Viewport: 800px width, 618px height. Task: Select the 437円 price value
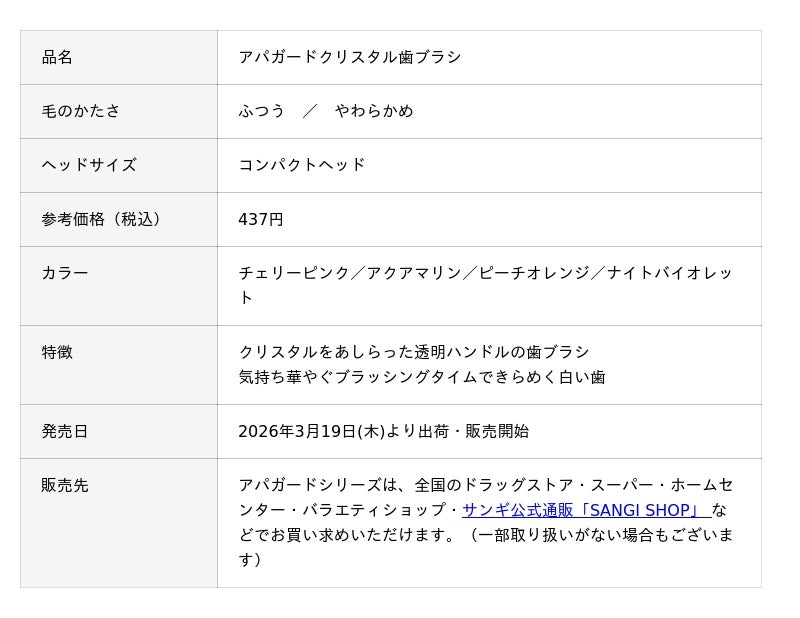click(260, 220)
